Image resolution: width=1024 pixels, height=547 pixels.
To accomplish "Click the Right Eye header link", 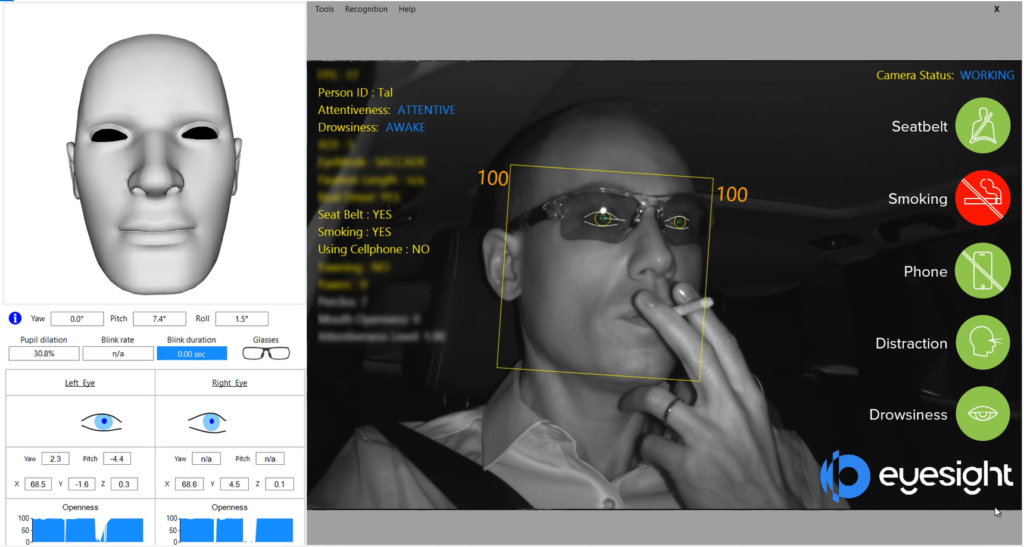I will click(x=229, y=383).
